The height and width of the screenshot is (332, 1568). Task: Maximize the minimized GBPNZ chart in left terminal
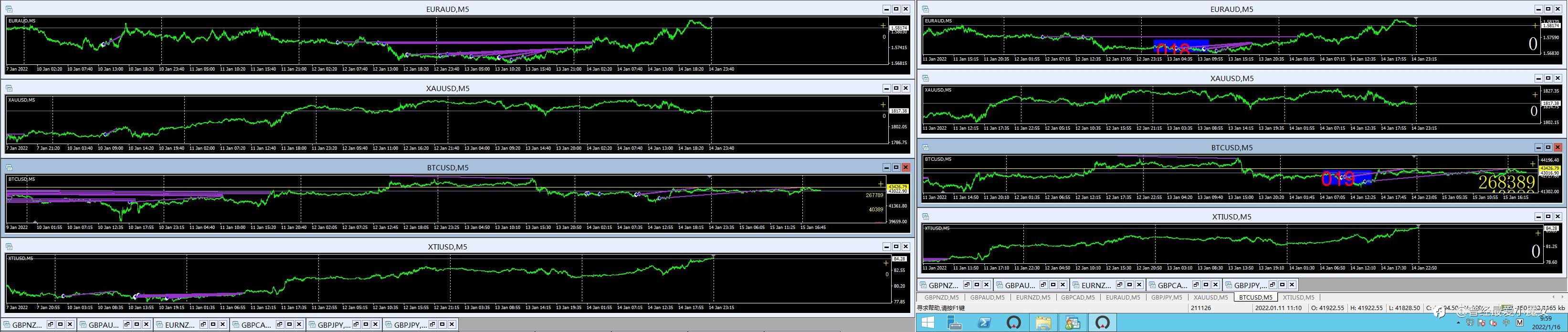61,325
